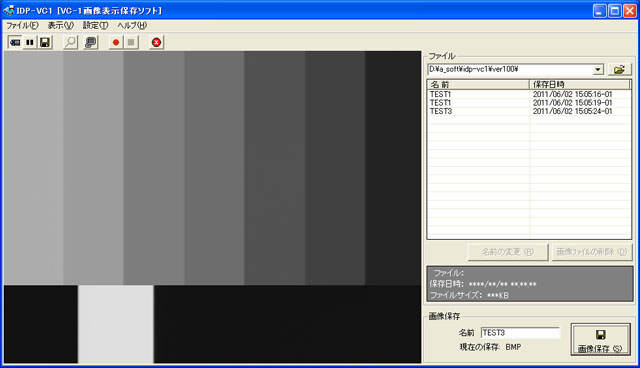640x368 pixels.
Task: Maximize the IDP-VC1 window
Action: pyautogui.click(x=615, y=11)
